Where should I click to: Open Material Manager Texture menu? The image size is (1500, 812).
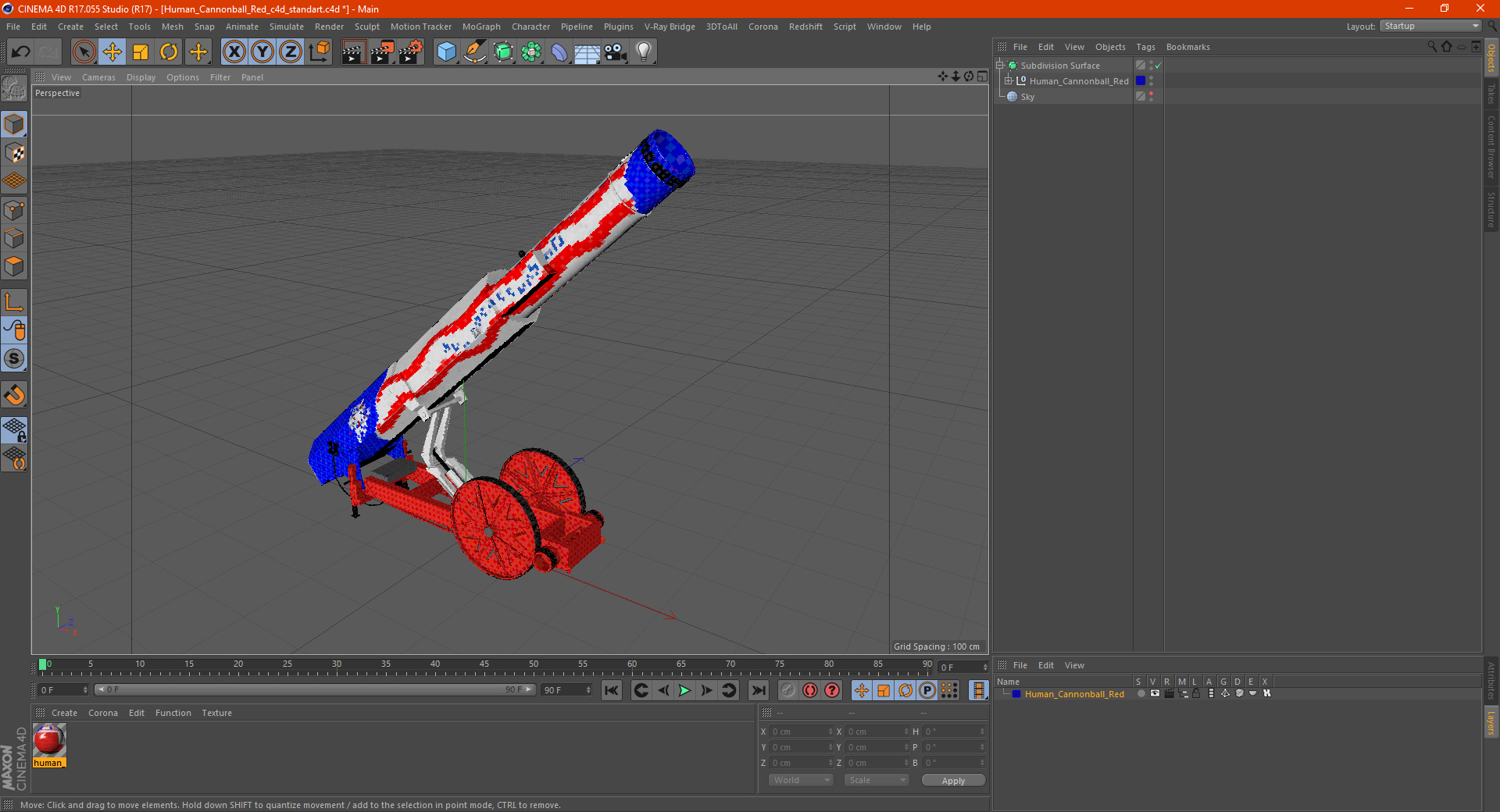point(216,713)
